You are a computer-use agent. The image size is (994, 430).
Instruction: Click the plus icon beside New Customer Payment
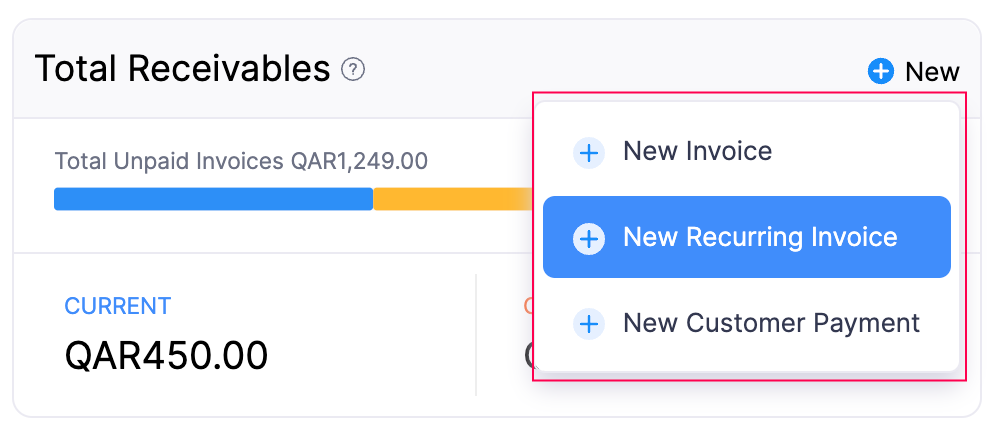click(589, 324)
